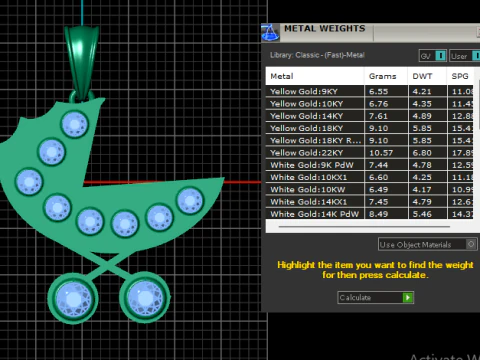Click the 4.35 DWT value
The height and width of the screenshot is (360, 480).
pyautogui.click(x=422, y=104)
